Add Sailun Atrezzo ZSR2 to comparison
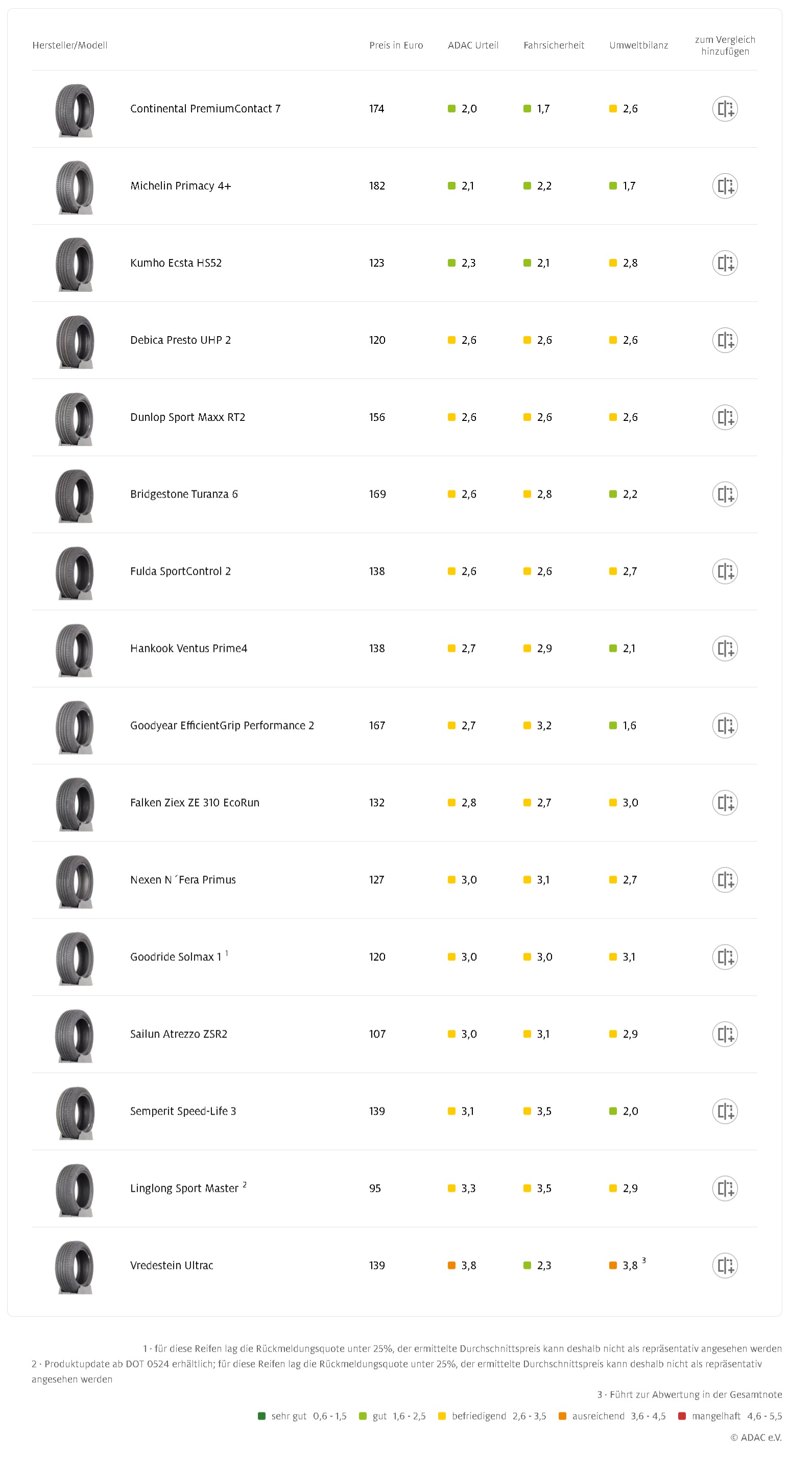Screen dimensions: 812x1464 (x=725, y=1034)
